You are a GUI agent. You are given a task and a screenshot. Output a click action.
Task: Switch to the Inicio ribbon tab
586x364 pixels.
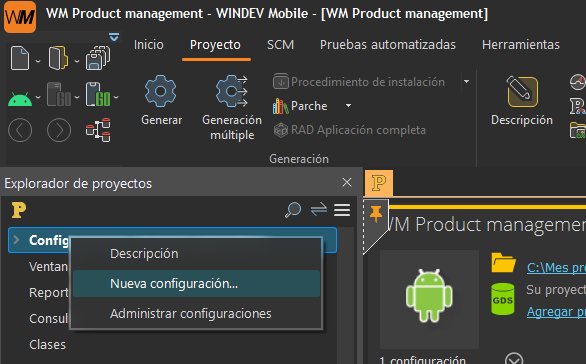point(149,45)
